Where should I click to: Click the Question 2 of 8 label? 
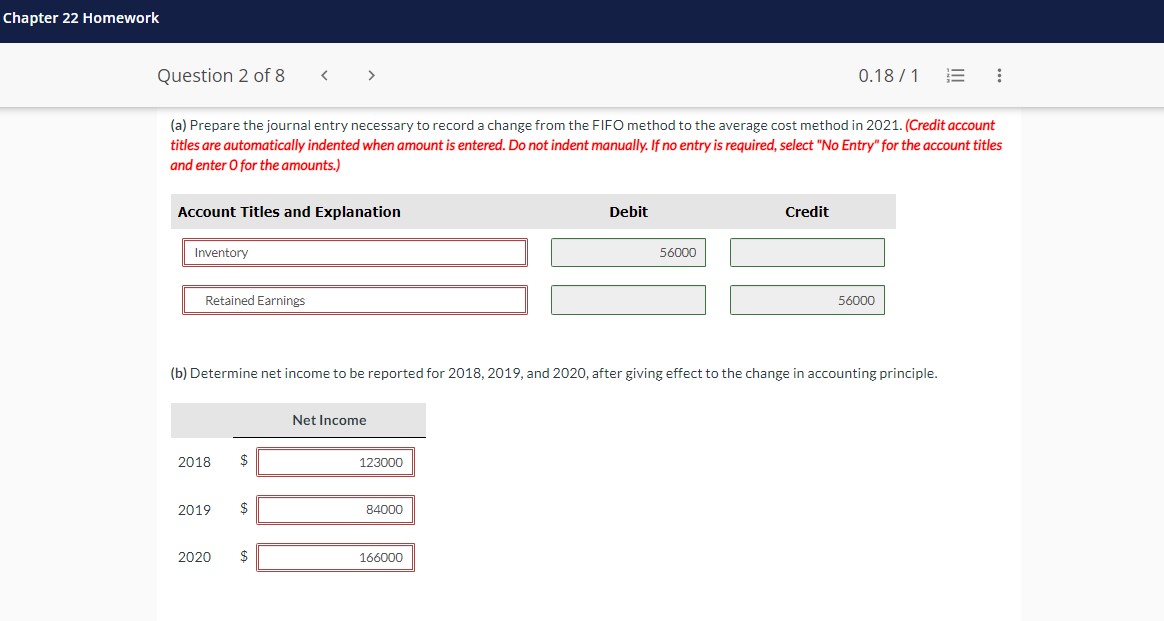click(220, 75)
